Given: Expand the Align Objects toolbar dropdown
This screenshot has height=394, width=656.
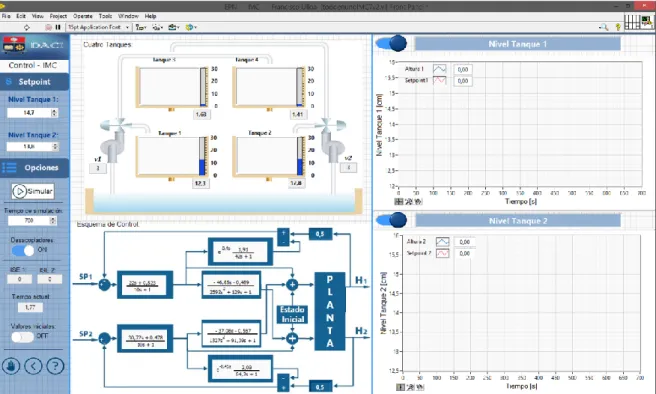Looking at the screenshot, I should pos(141,27).
